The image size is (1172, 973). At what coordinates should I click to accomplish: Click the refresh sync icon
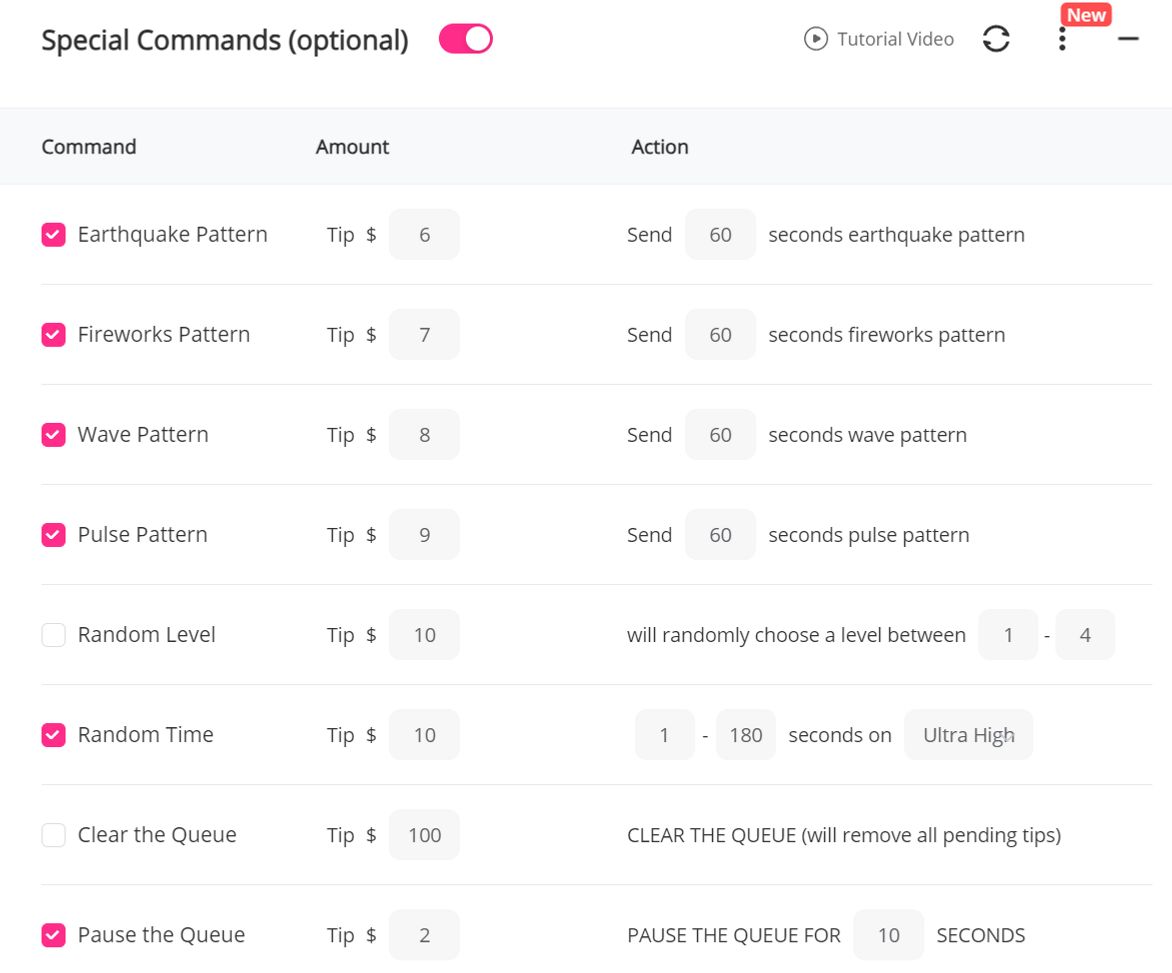coord(996,39)
